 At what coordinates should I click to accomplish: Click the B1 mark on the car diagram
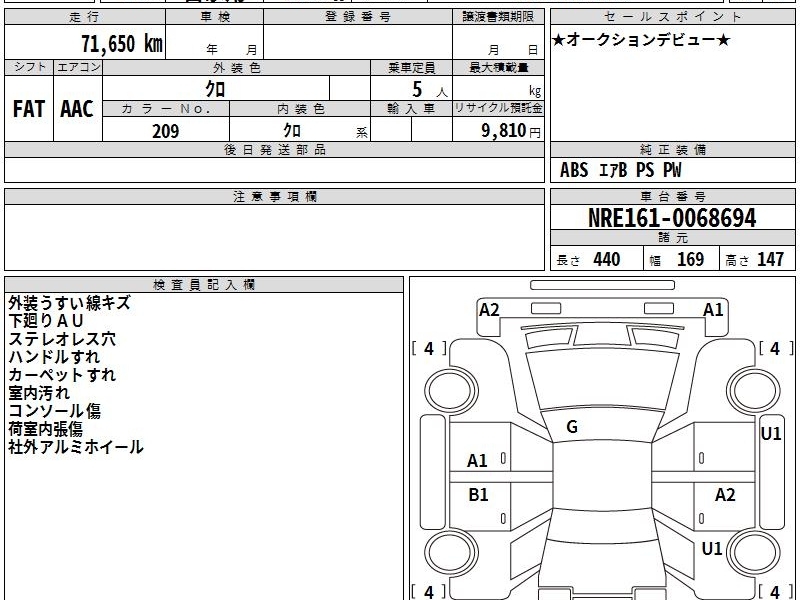point(478,494)
